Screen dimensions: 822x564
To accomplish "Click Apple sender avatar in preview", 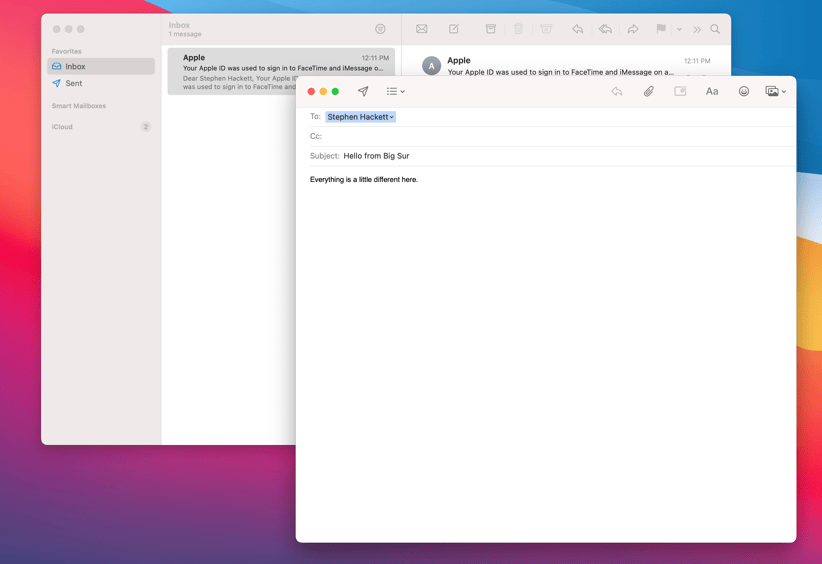I will point(431,66).
